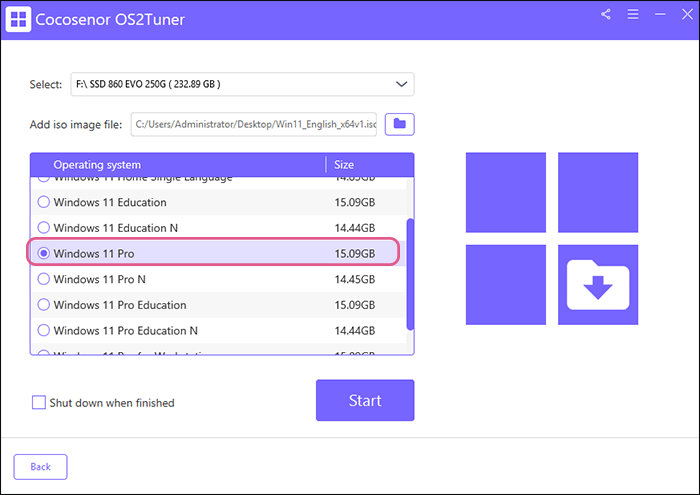Click the download folder tile graphic
Viewport: 700px width, 495px height.
click(x=598, y=285)
